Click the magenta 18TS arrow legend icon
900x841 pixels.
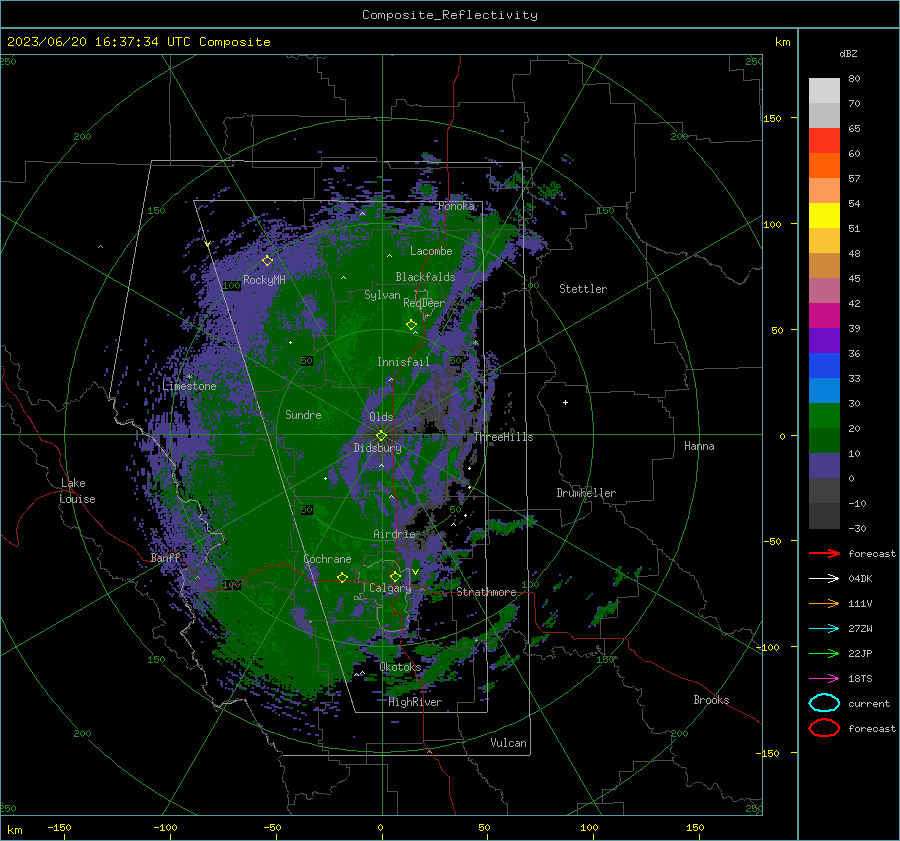pyautogui.click(x=824, y=679)
